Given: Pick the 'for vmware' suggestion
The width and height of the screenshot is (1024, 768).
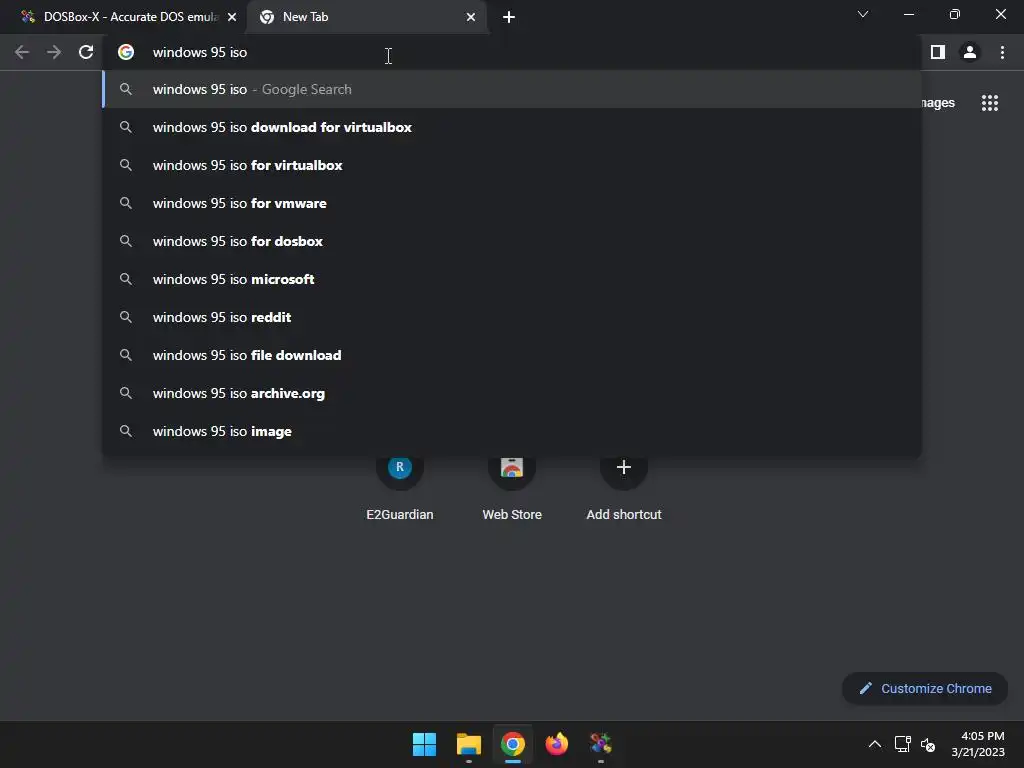Looking at the screenshot, I should point(512,203).
